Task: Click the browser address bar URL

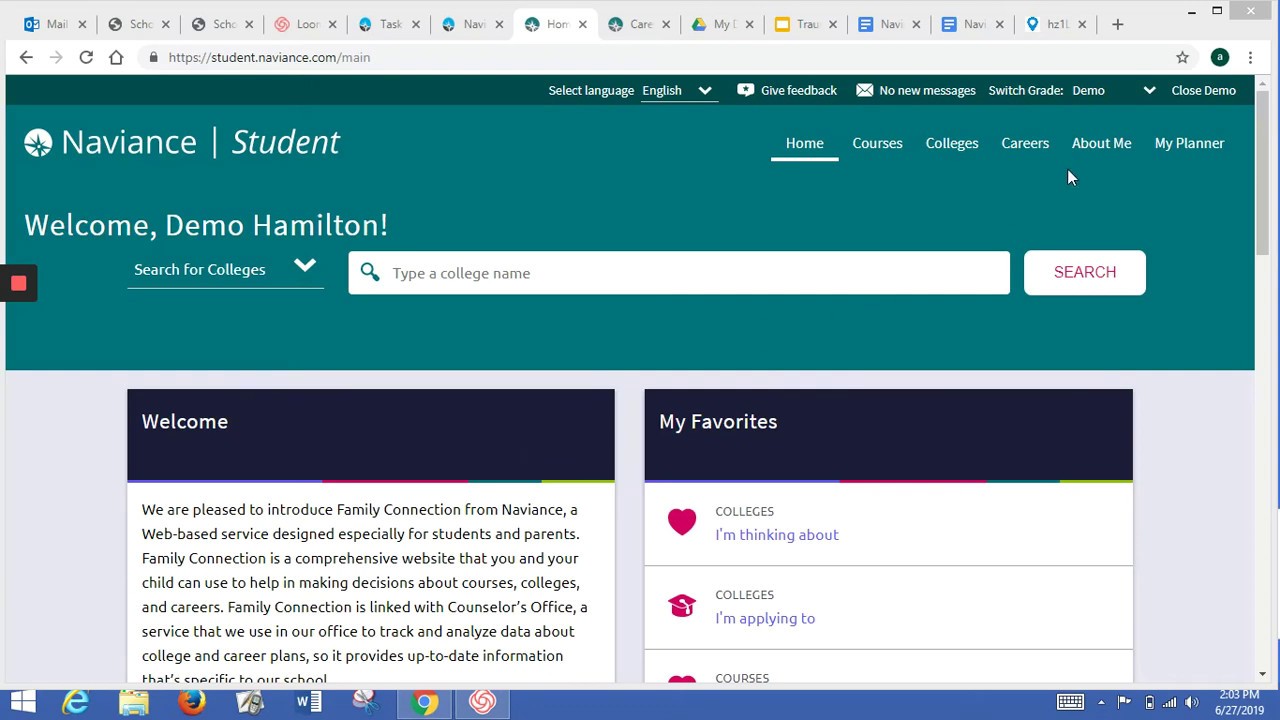Action: [x=269, y=57]
